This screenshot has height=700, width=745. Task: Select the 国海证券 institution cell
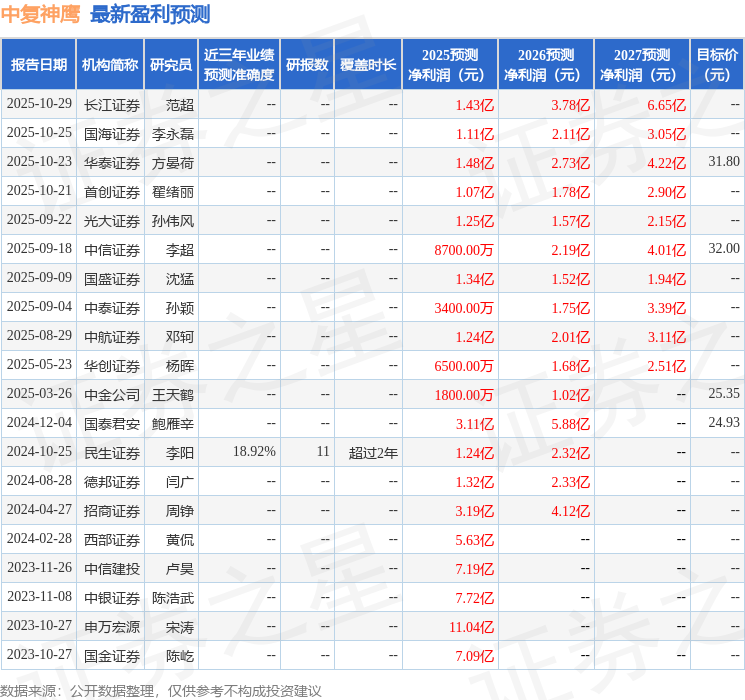coord(112,134)
